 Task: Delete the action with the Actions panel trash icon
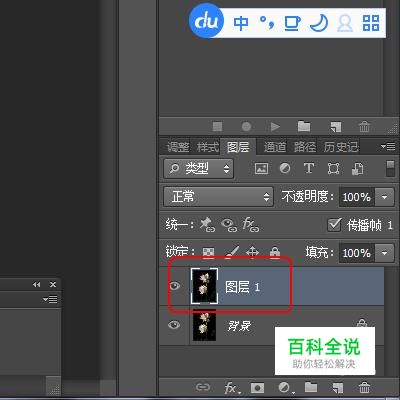(x=364, y=127)
